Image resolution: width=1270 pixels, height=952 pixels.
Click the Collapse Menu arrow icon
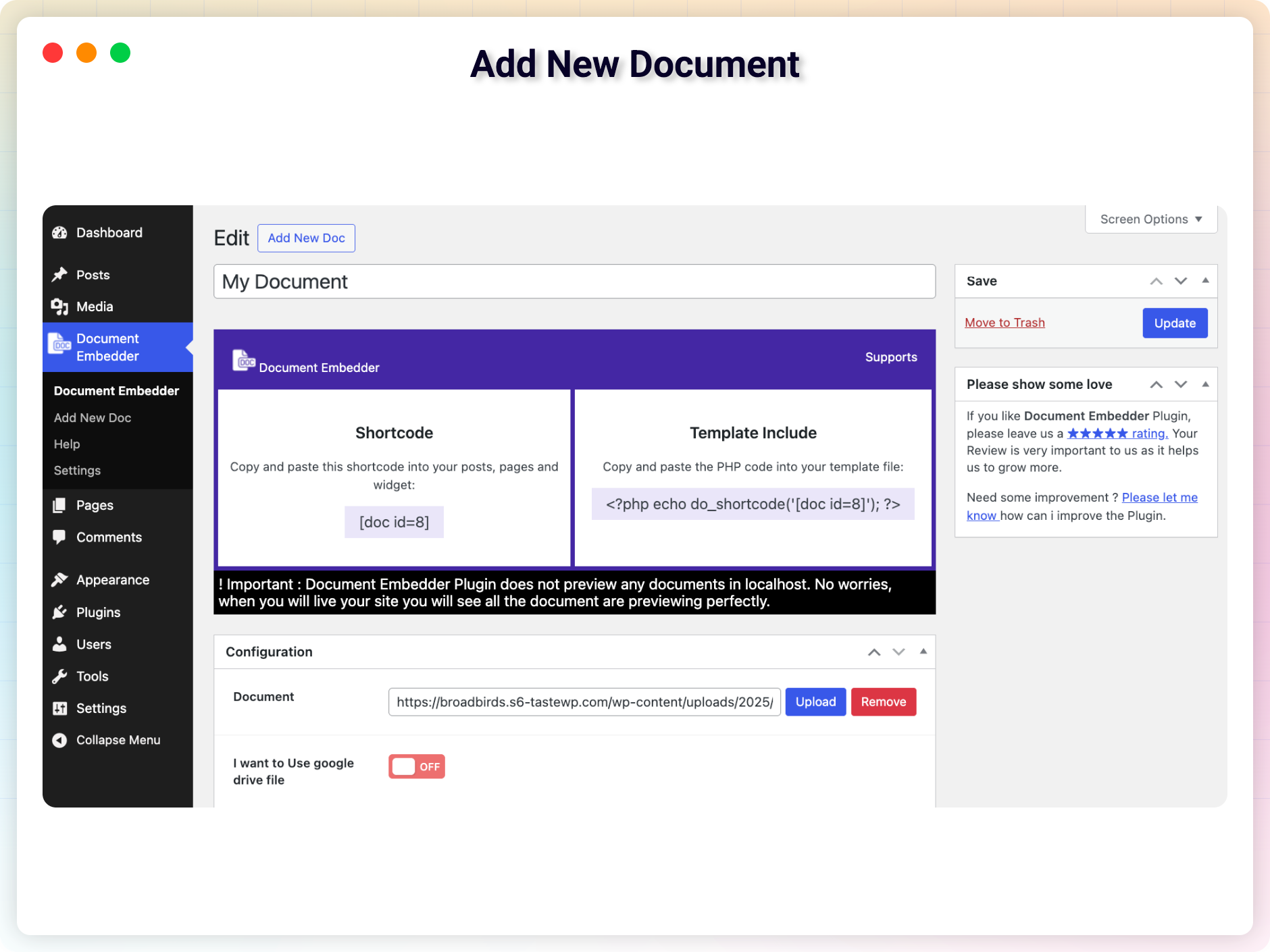coord(59,740)
